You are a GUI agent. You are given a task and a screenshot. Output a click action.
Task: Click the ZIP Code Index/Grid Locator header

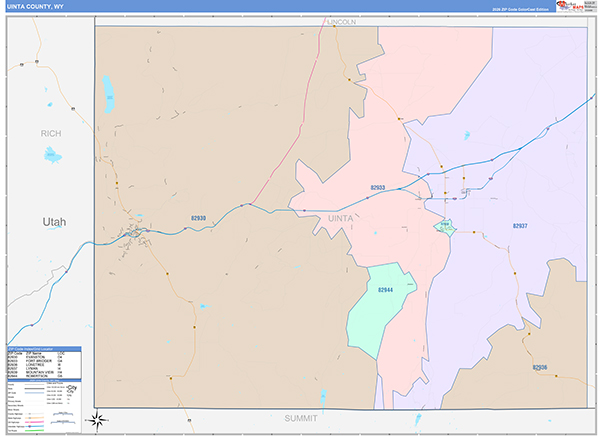pyautogui.click(x=44, y=349)
